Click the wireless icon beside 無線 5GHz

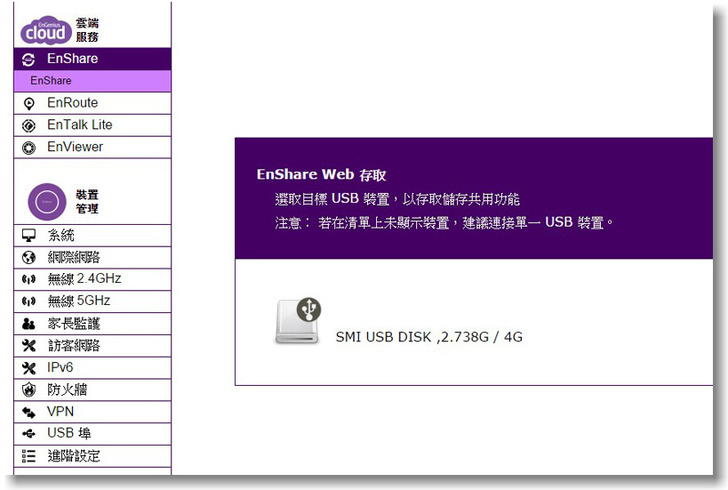(29, 301)
